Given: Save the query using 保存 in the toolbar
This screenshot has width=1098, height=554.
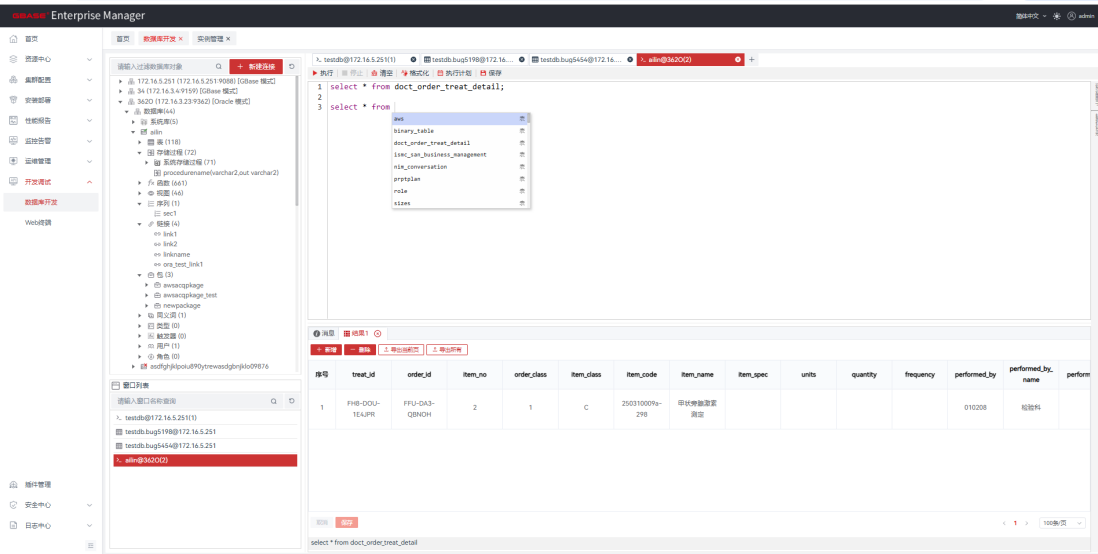Looking at the screenshot, I should click(491, 73).
